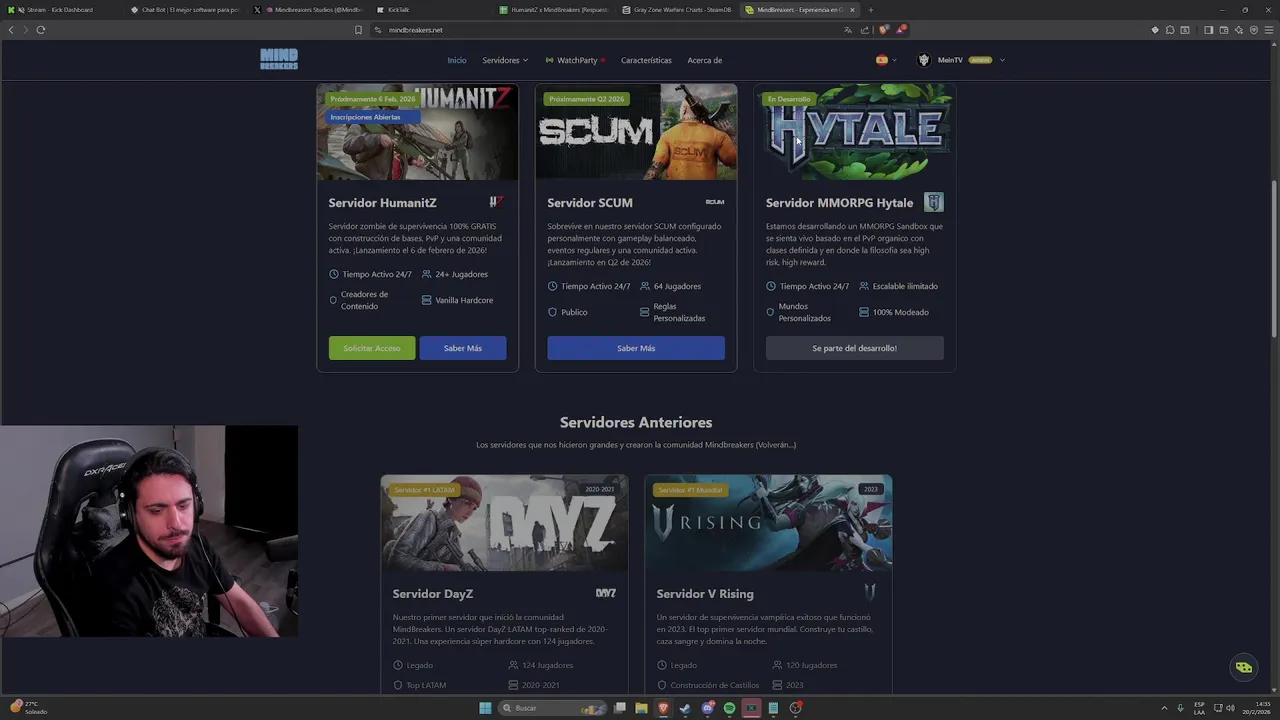Click the Brave browser taskbar icon
The height and width of the screenshot is (720, 1280).
663,708
